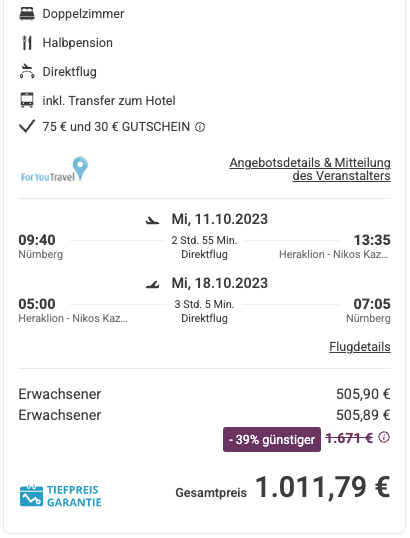The height and width of the screenshot is (538, 410).
Task: Select the Mi, 18.10.2023 return date
Action: 220,283
